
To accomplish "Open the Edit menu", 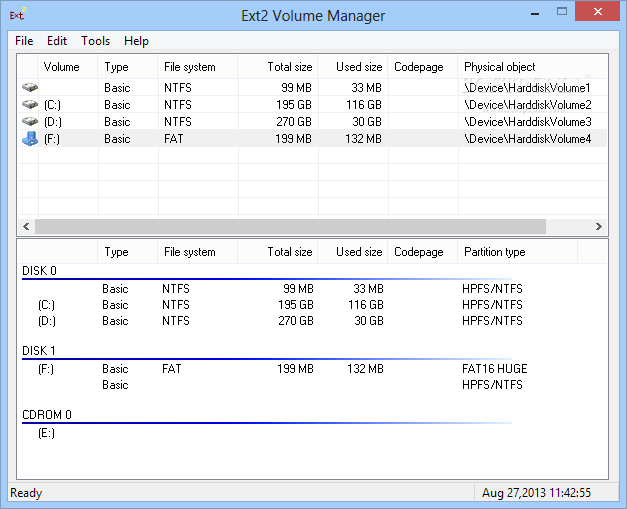I will coord(57,41).
